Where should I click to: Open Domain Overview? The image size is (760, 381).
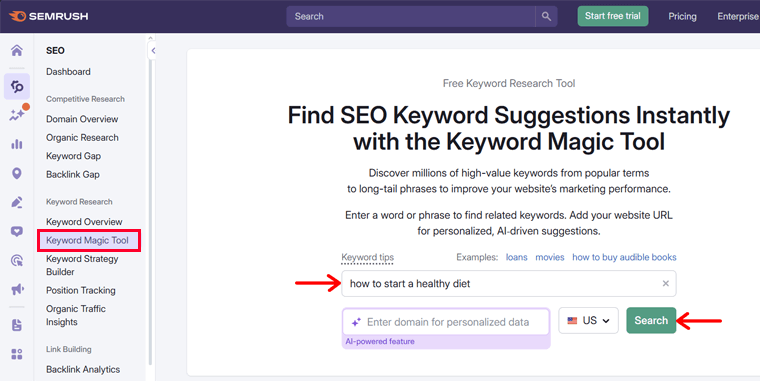[82, 119]
